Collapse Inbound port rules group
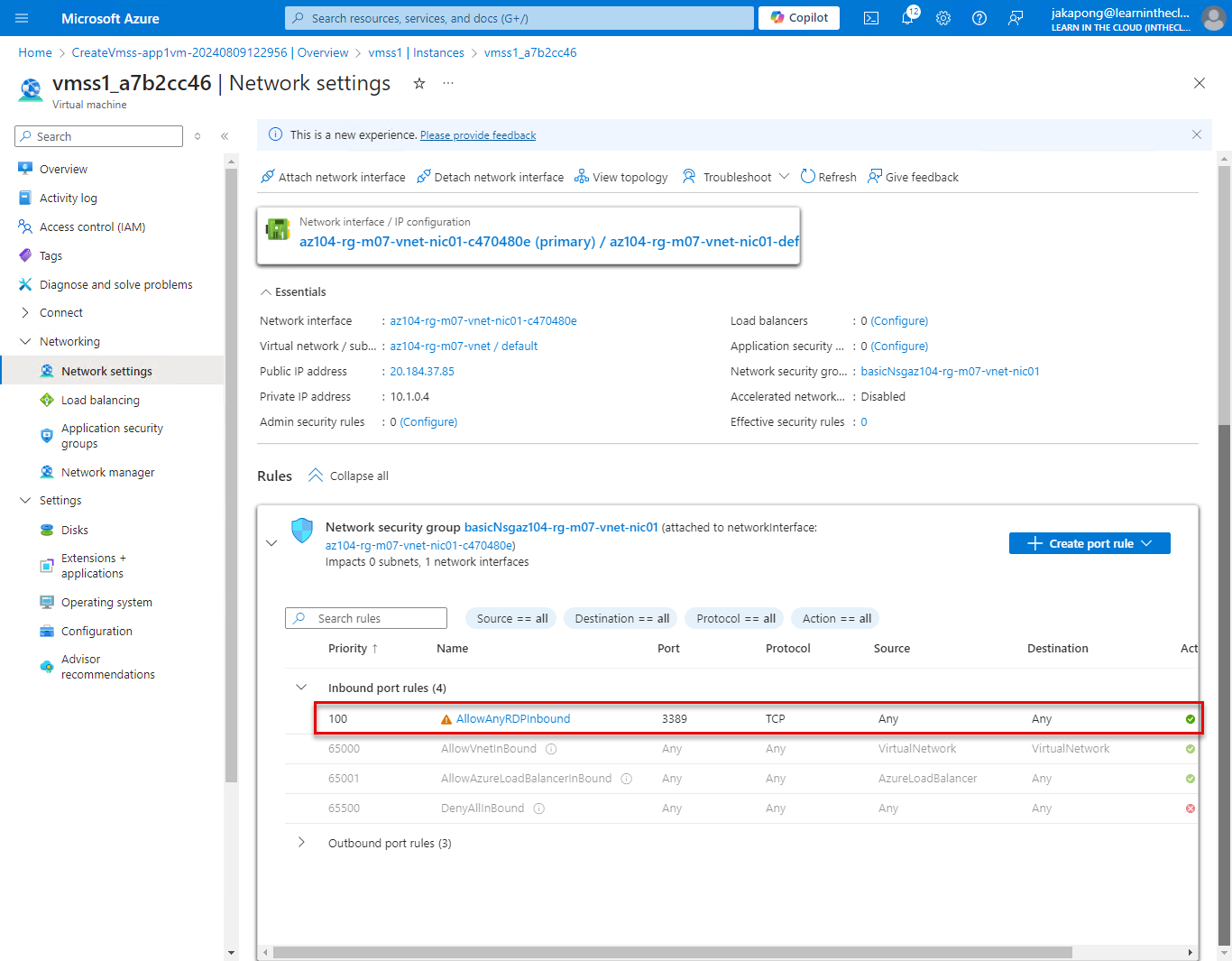Screen dimensions: 1232x961 coord(301,688)
